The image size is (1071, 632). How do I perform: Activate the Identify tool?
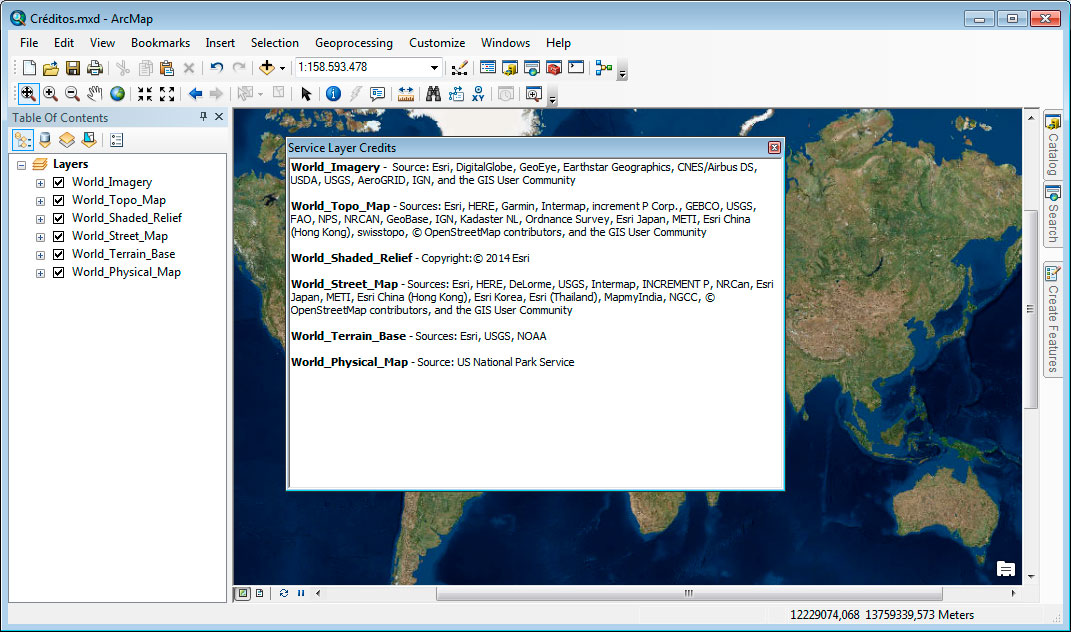(x=333, y=94)
